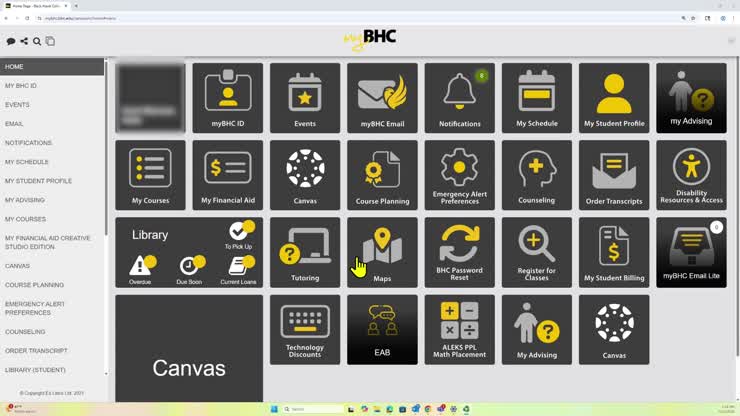Open Emergency Alert Preferences tile
The image size is (740, 416).
[x=460, y=175]
